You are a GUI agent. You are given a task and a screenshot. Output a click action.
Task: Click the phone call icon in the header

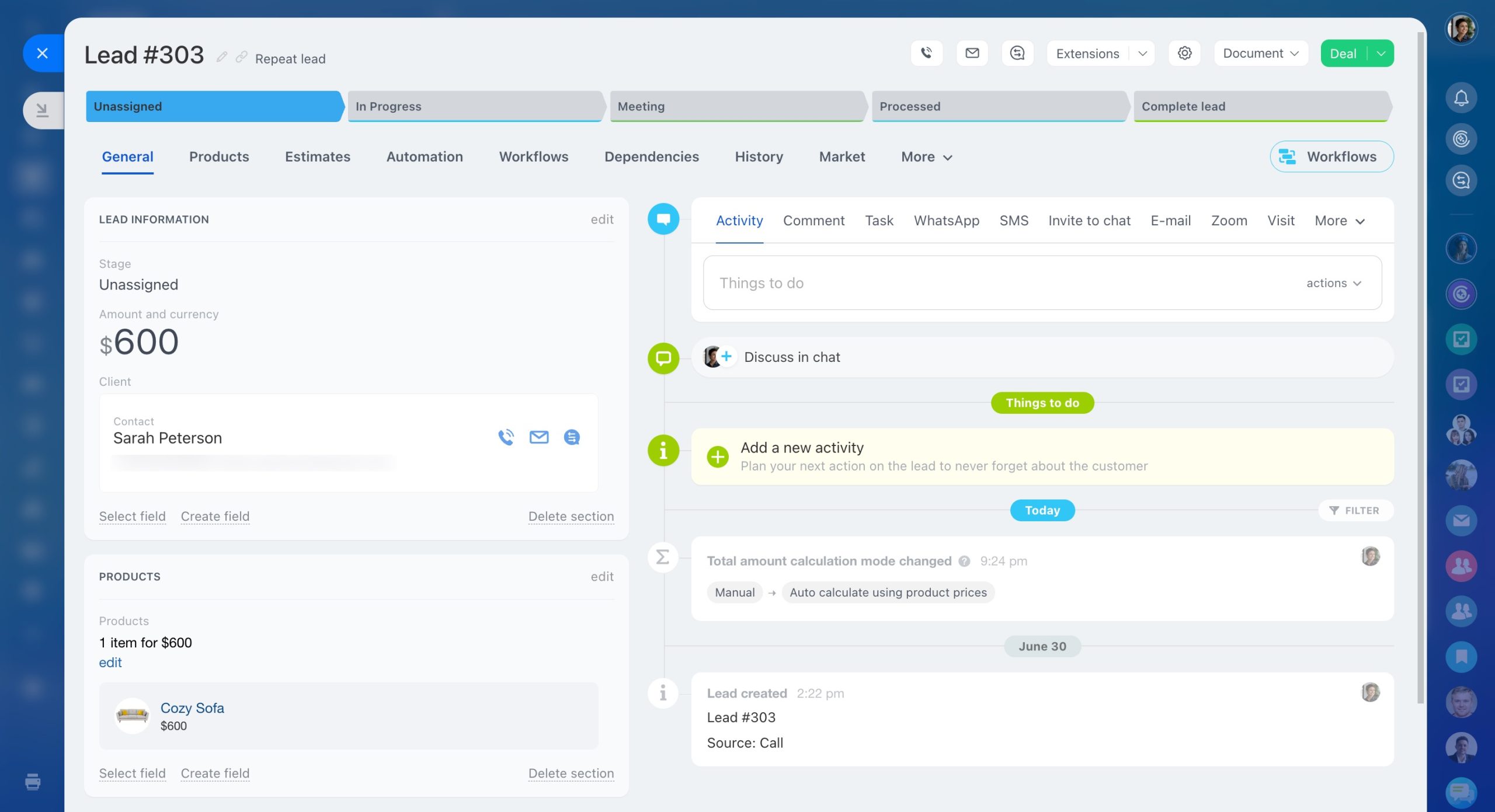point(926,53)
